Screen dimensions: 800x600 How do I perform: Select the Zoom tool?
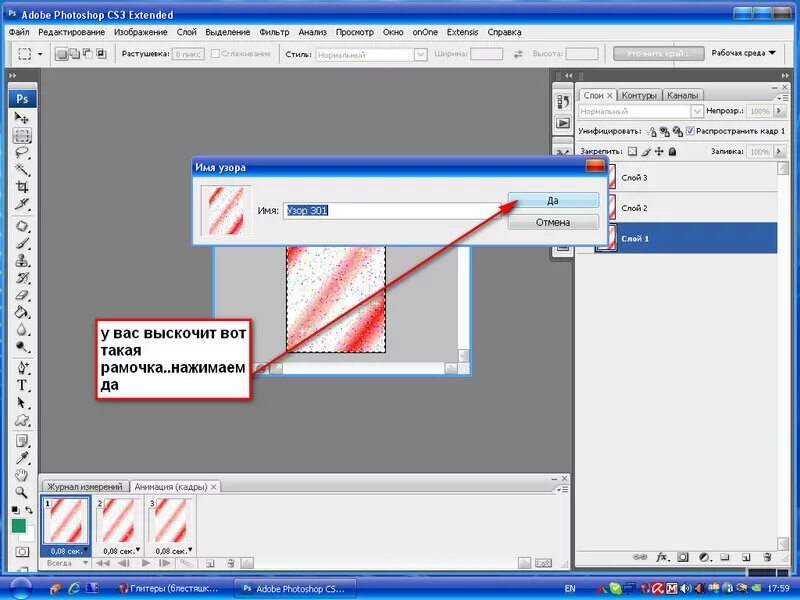pyautogui.click(x=21, y=492)
